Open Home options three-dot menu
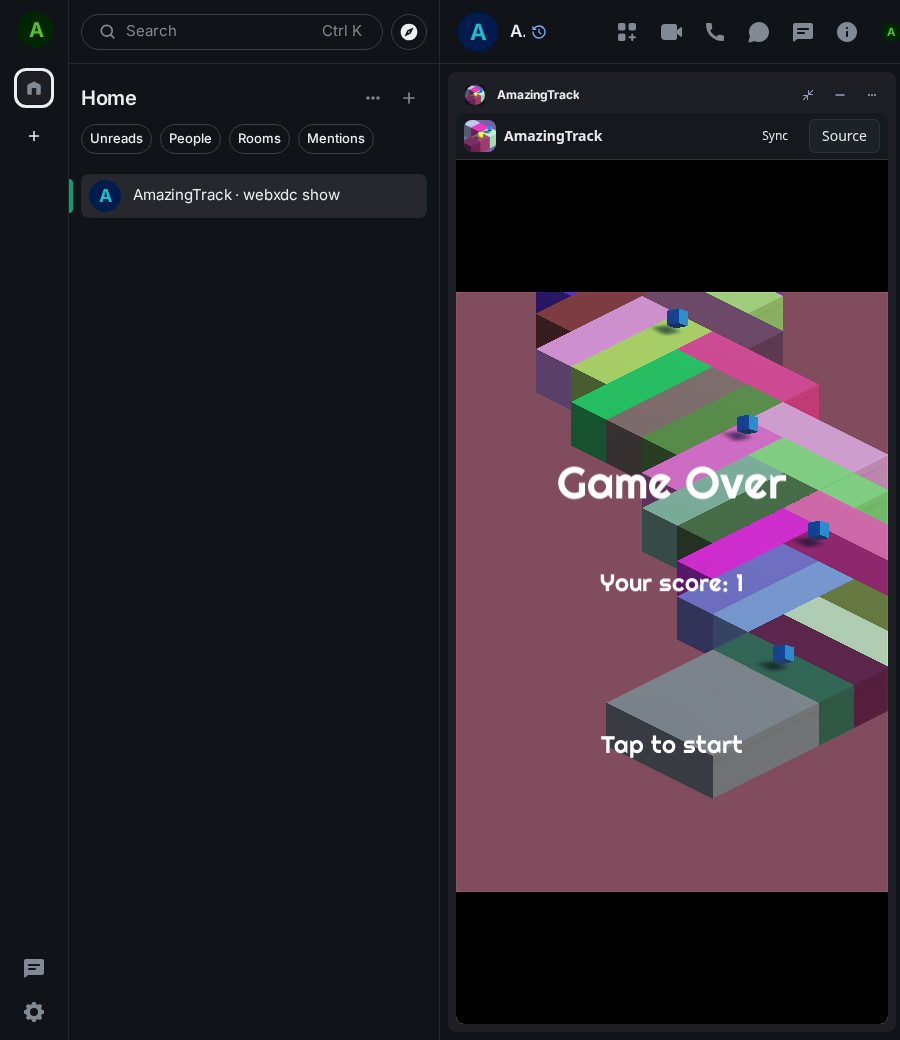This screenshot has width=900, height=1040. [x=373, y=98]
